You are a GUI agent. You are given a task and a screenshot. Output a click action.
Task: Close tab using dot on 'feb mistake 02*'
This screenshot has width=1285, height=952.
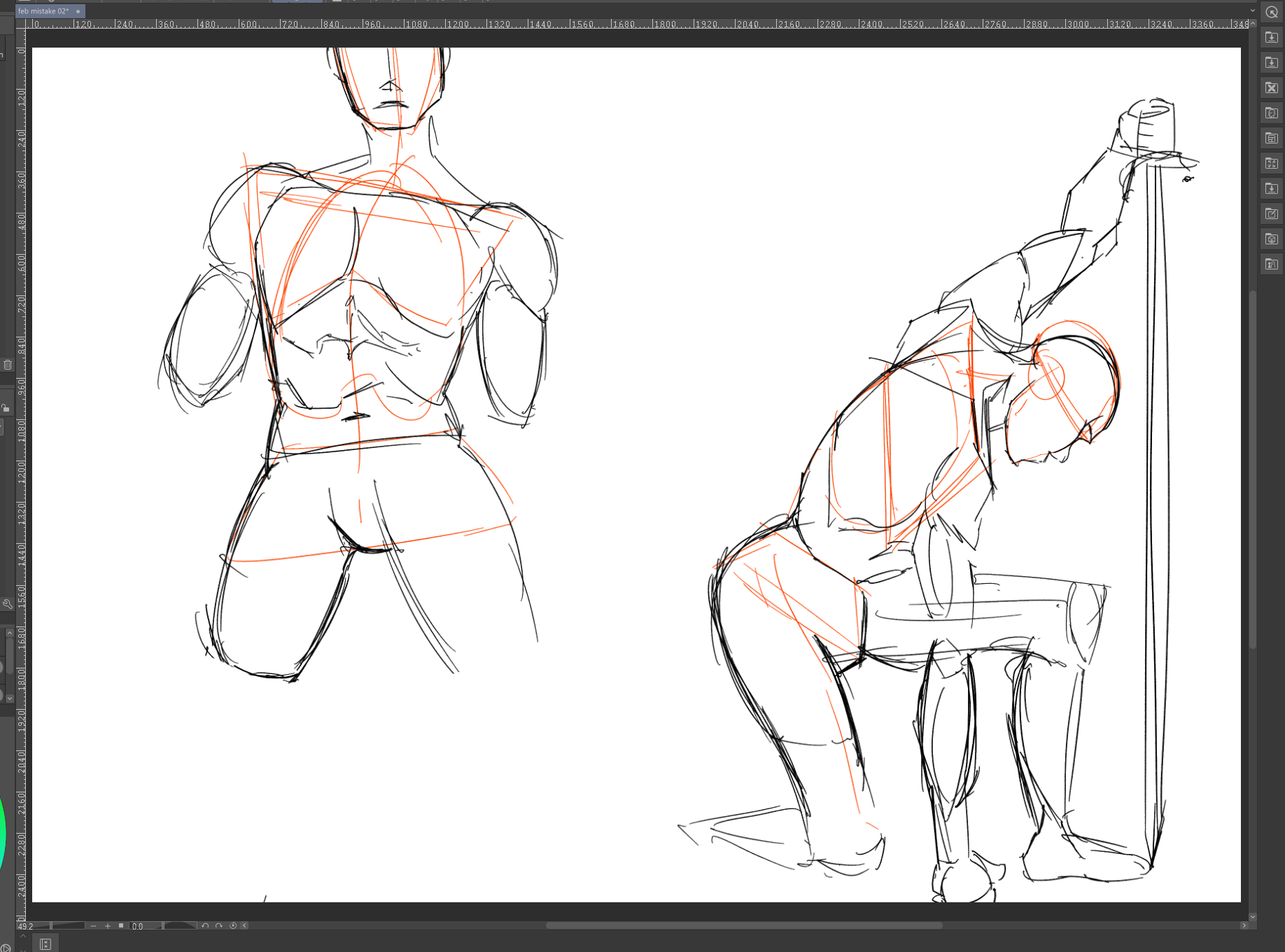coord(78,11)
